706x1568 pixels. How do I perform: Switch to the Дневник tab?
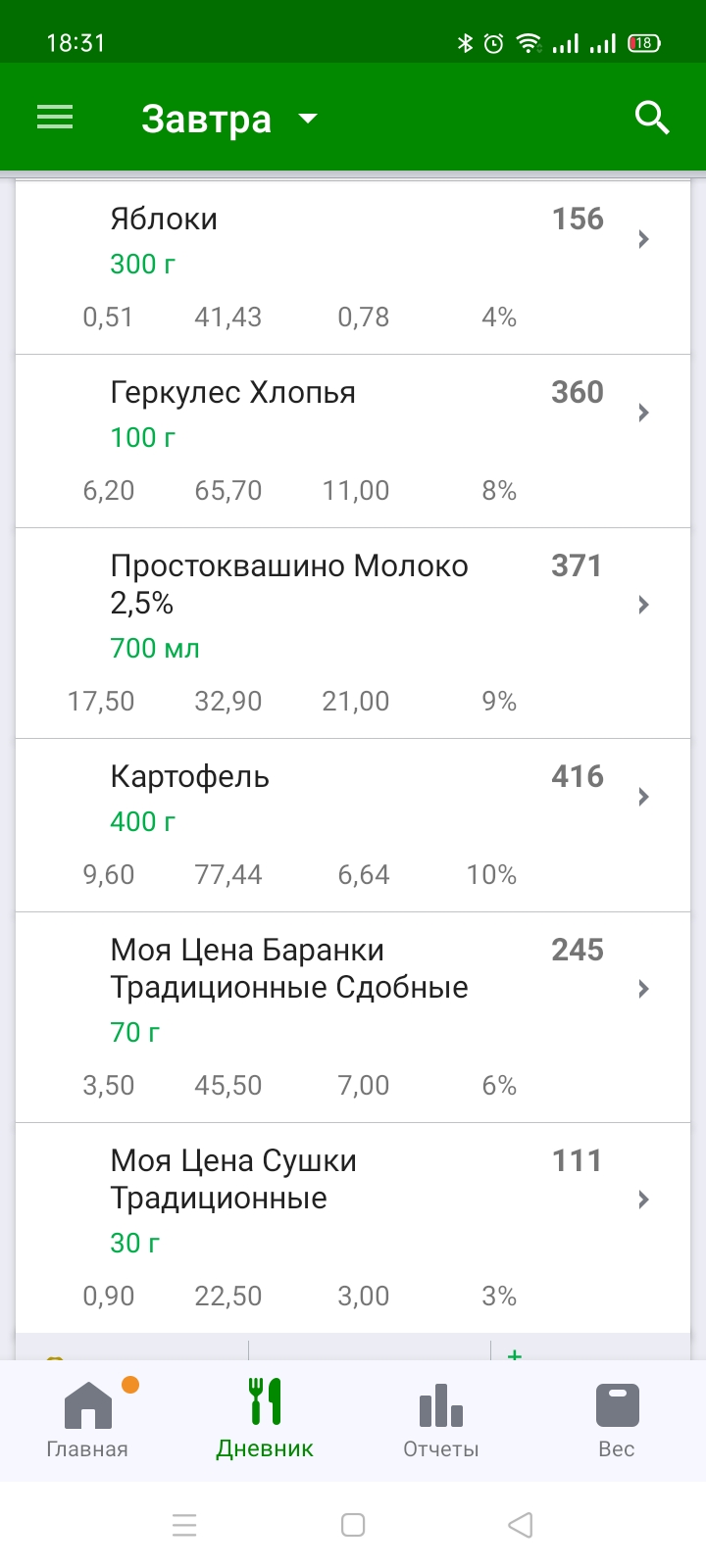[265, 1419]
